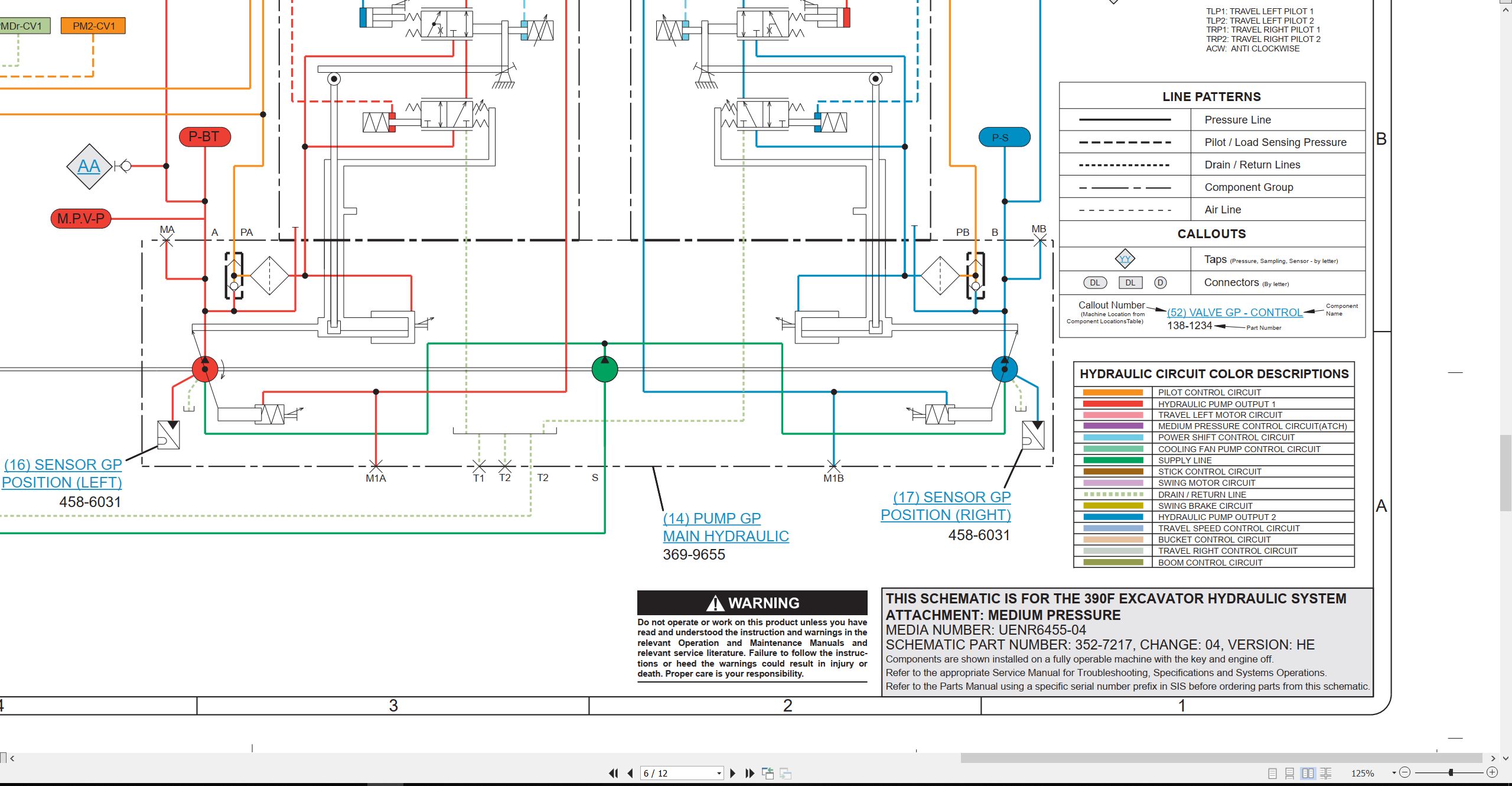Select two-page facing layout view
Screen dimensions: 1512x786
pyautogui.click(x=1308, y=773)
